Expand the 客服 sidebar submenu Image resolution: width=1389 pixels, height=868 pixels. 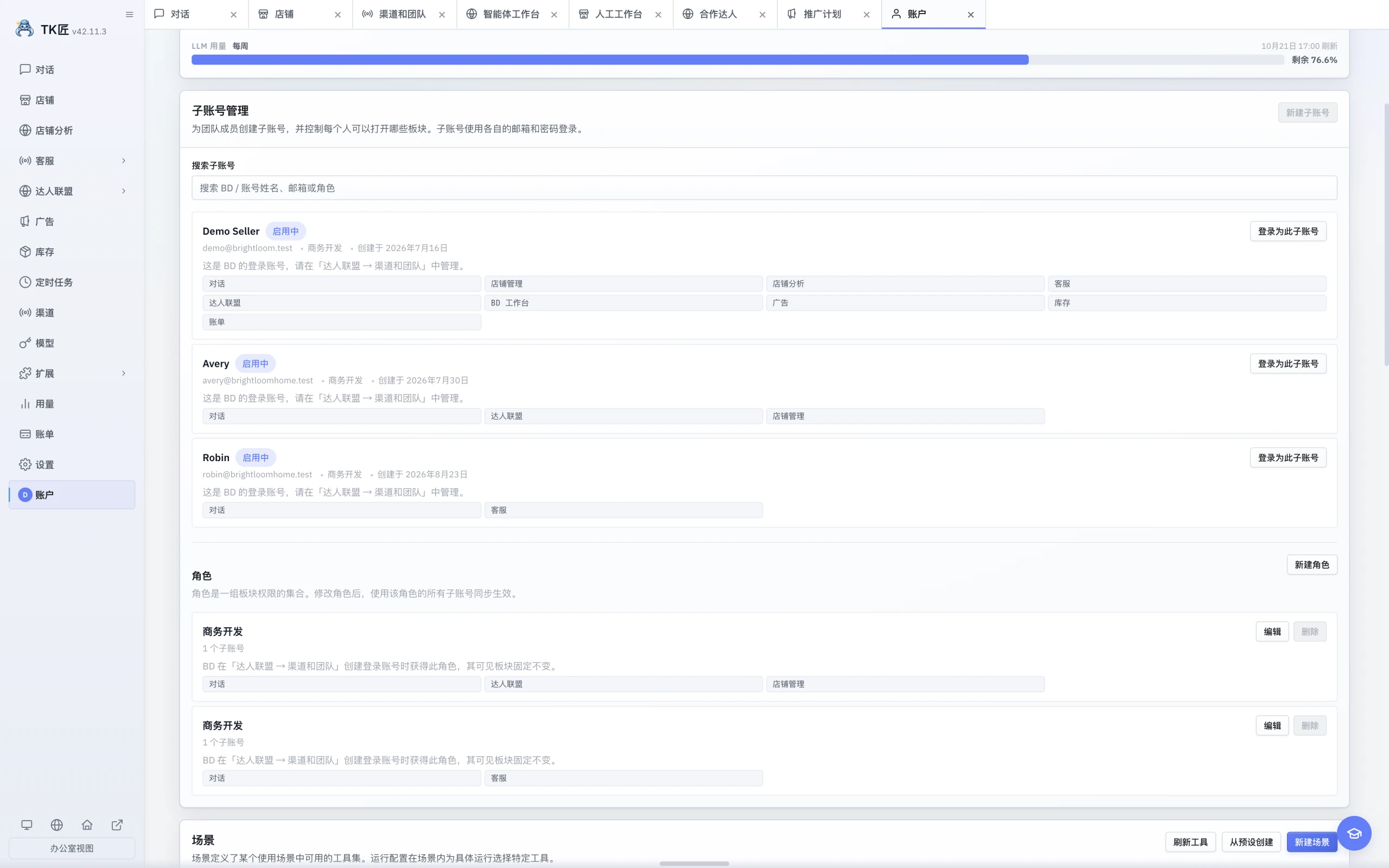pyautogui.click(x=123, y=161)
